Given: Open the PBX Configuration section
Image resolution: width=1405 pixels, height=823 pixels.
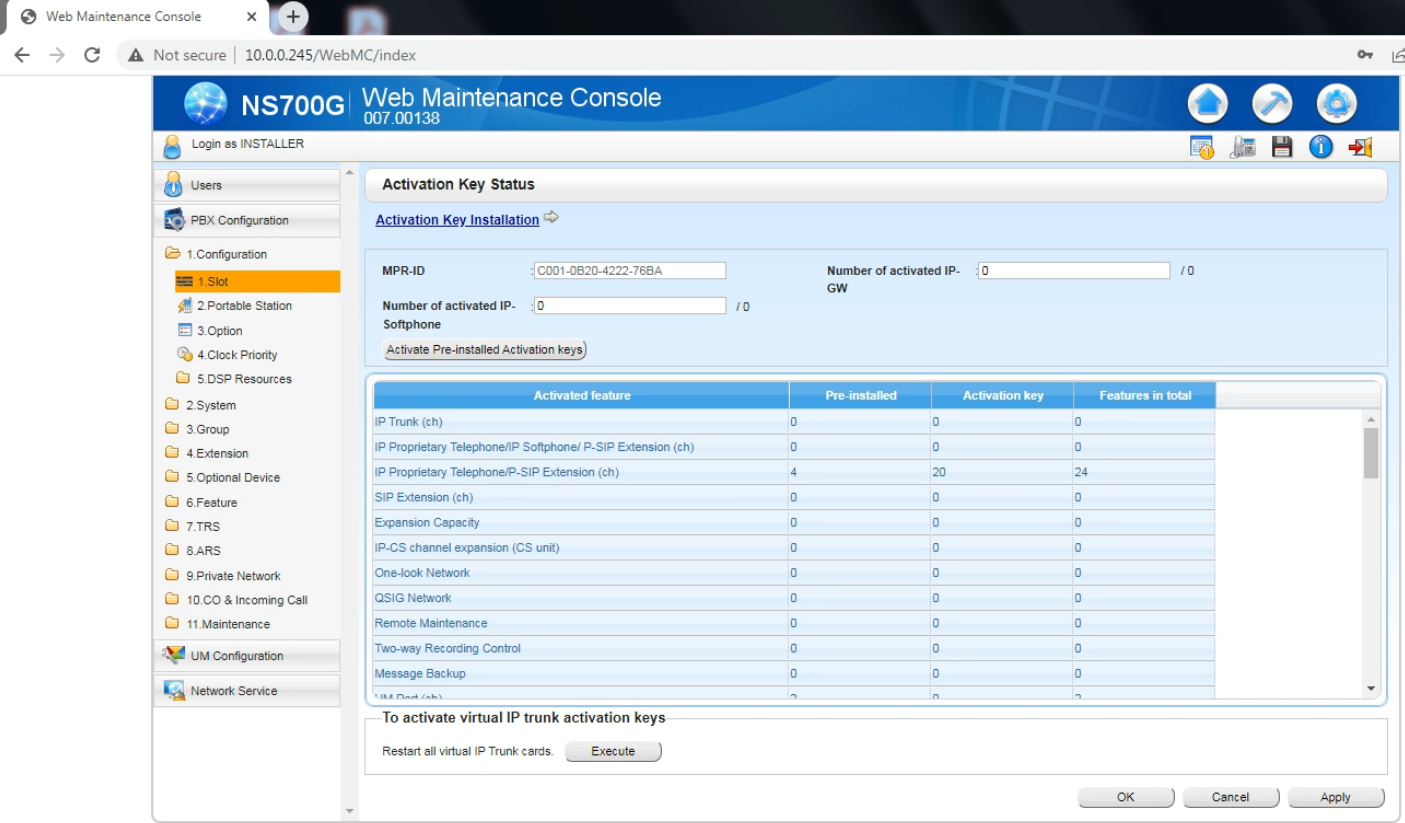Looking at the screenshot, I should coord(247,220).
